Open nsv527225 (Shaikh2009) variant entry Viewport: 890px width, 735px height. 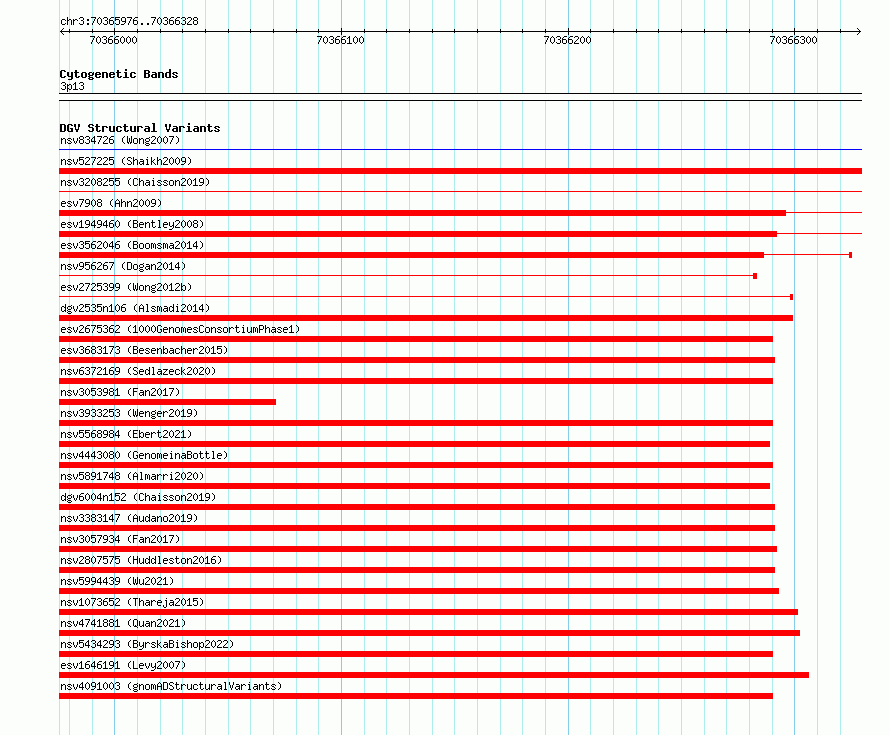126,161
